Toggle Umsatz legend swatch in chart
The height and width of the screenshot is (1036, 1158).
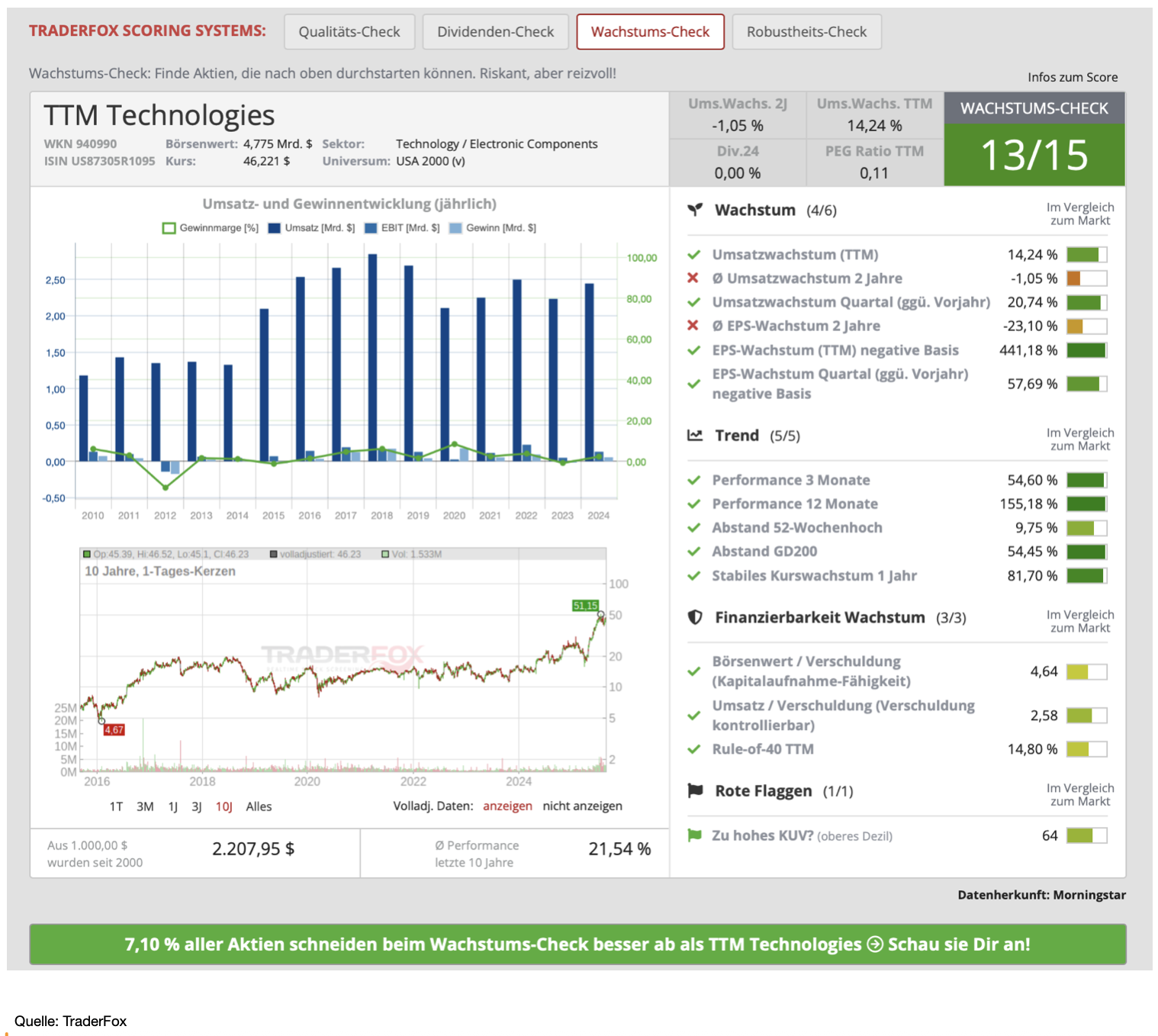[275, 228]
